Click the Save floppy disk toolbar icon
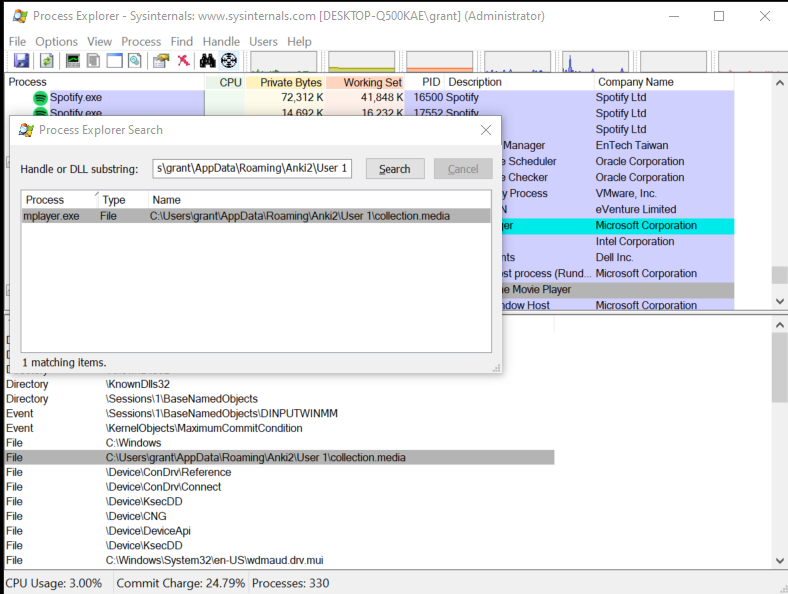Viewport: 788px width, 594px height. [21, 61]
